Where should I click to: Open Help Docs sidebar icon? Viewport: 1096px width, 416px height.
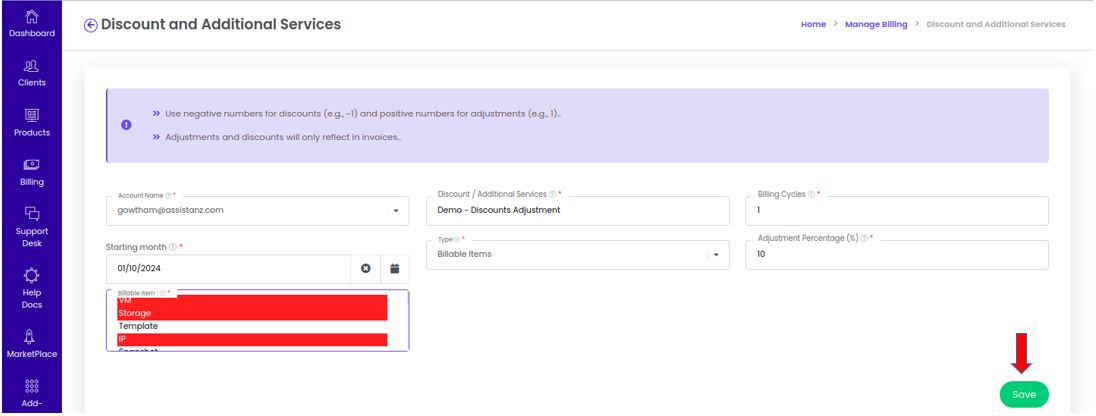[31, 275]
